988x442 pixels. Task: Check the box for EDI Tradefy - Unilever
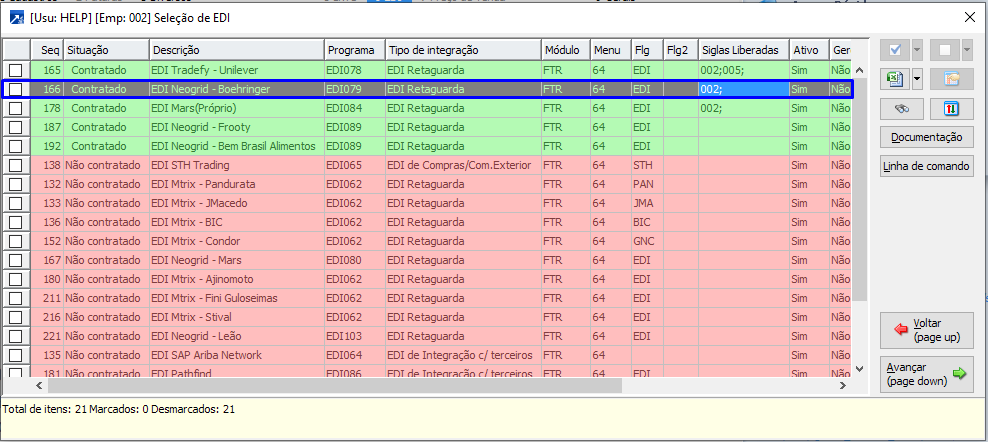click(16, 70)
